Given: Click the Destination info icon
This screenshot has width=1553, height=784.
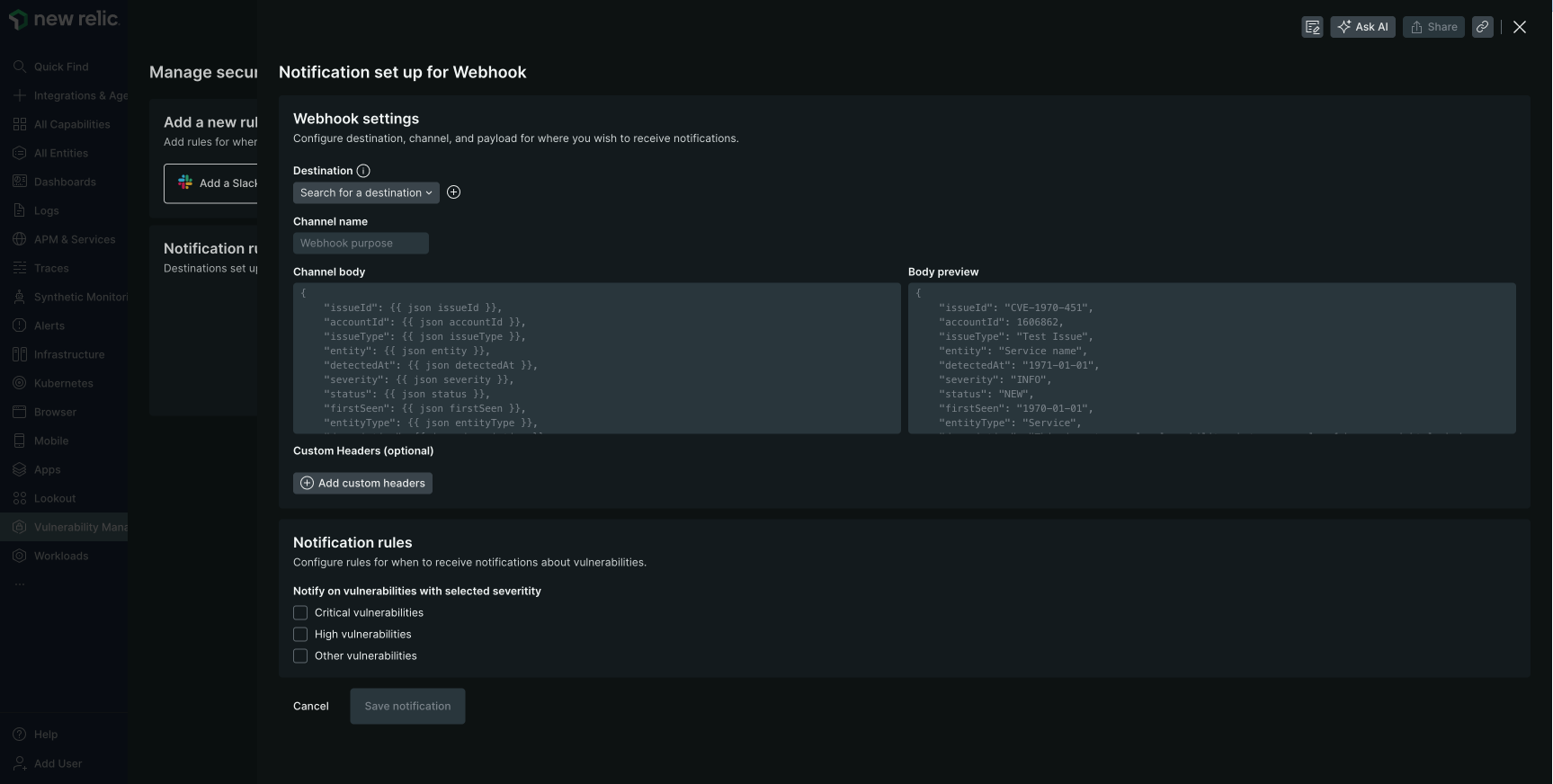Looking at the screenshot, I should (x=363, y=171).
